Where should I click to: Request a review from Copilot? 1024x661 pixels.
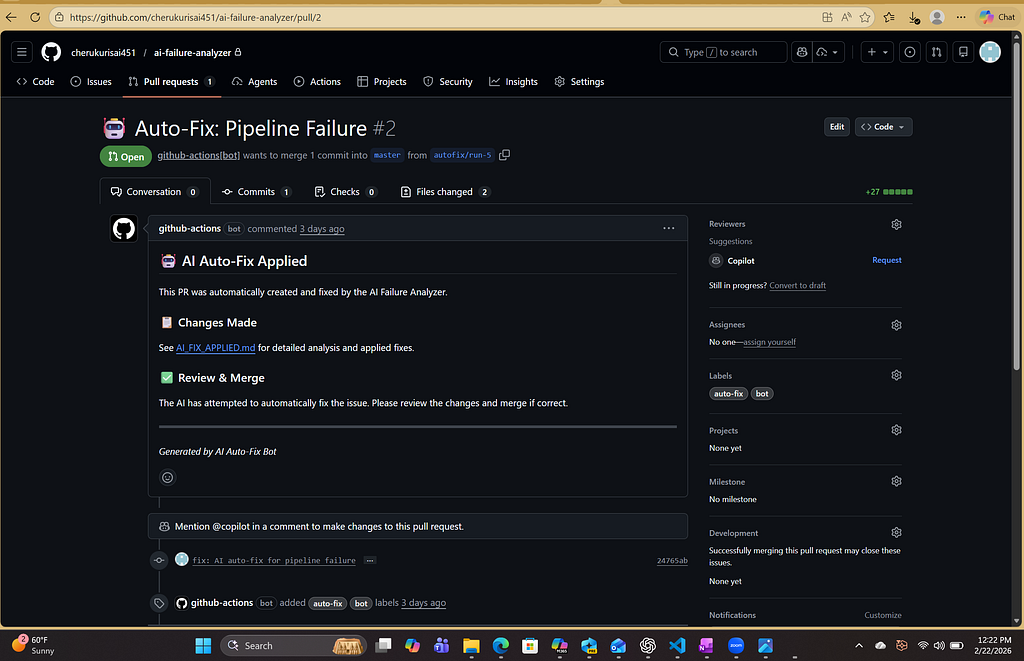pyautogui.click(x=886, y=260)
